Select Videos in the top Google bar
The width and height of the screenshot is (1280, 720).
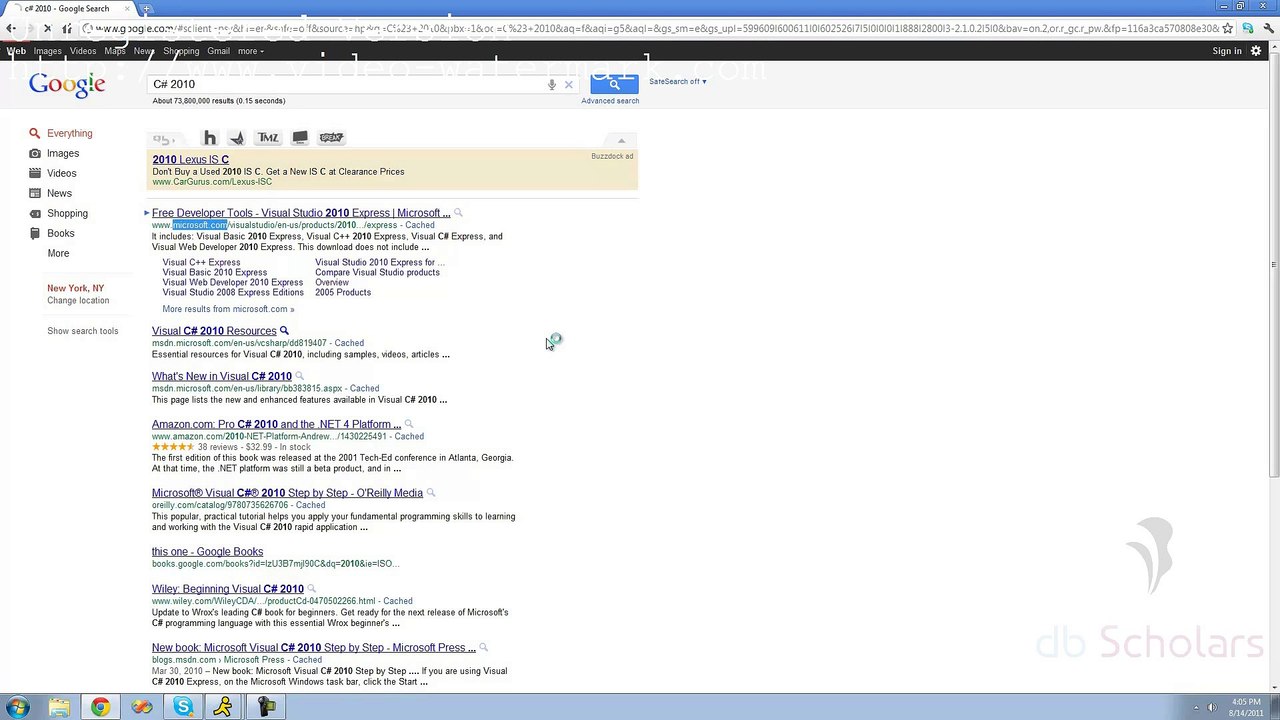coord(83,51)
